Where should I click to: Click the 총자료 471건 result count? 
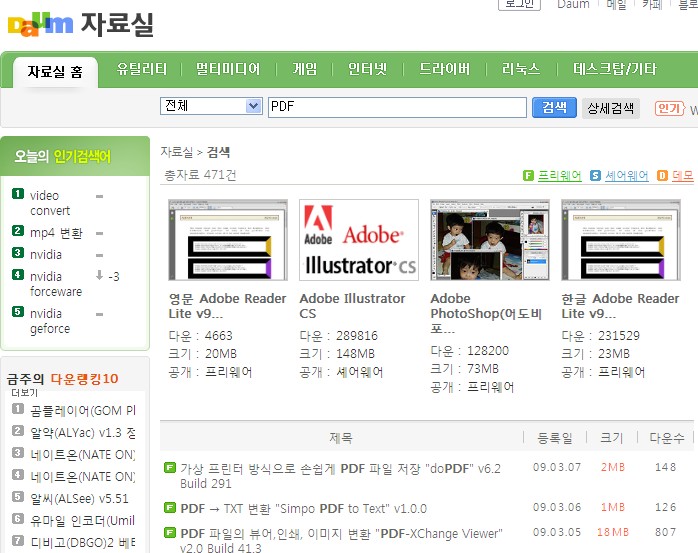point(200,175)
